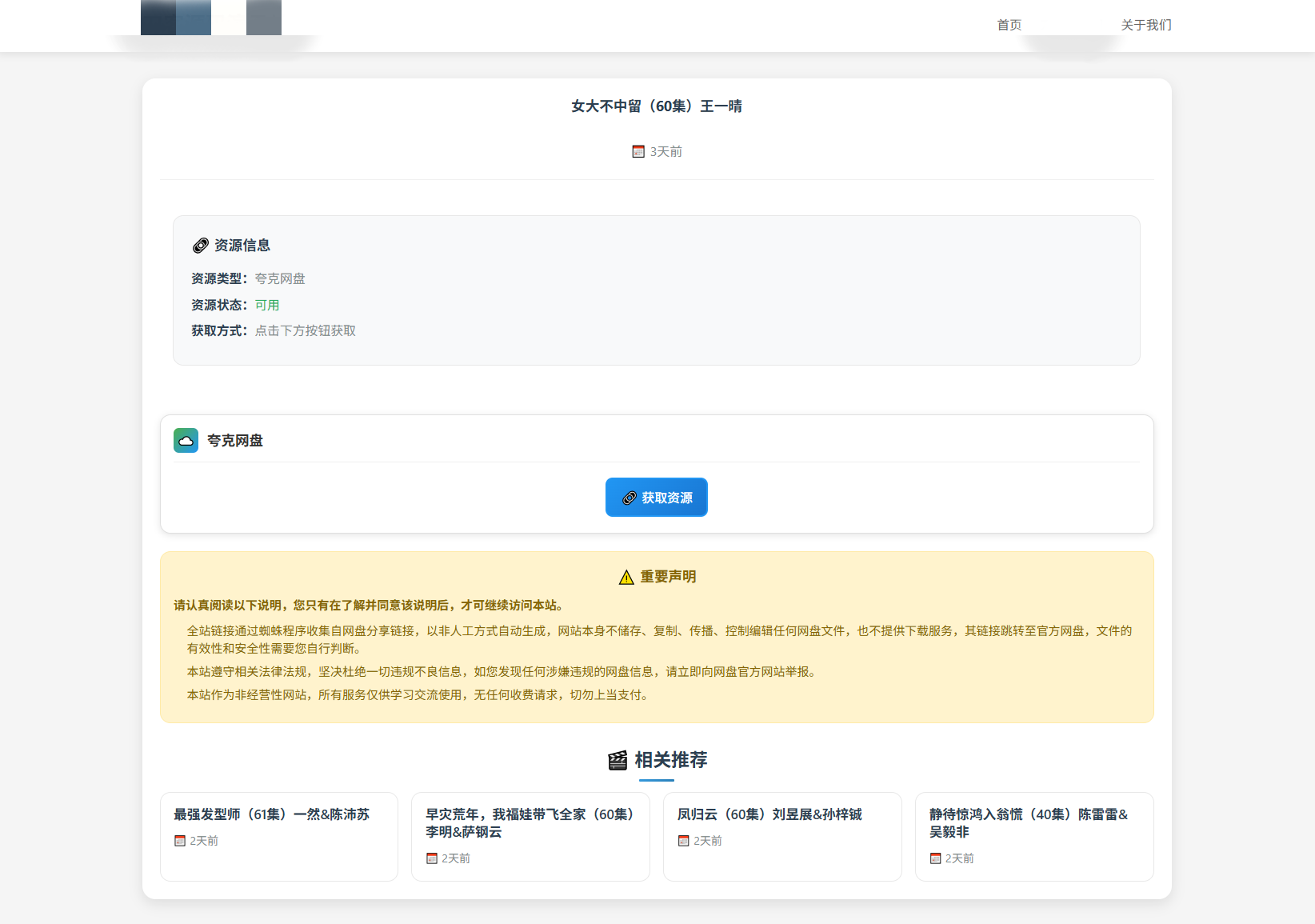The height and width of the screenshot is (924, 1315).
Task: Click the calendar icon next to 3天前
Action: [x=638, y=152]
